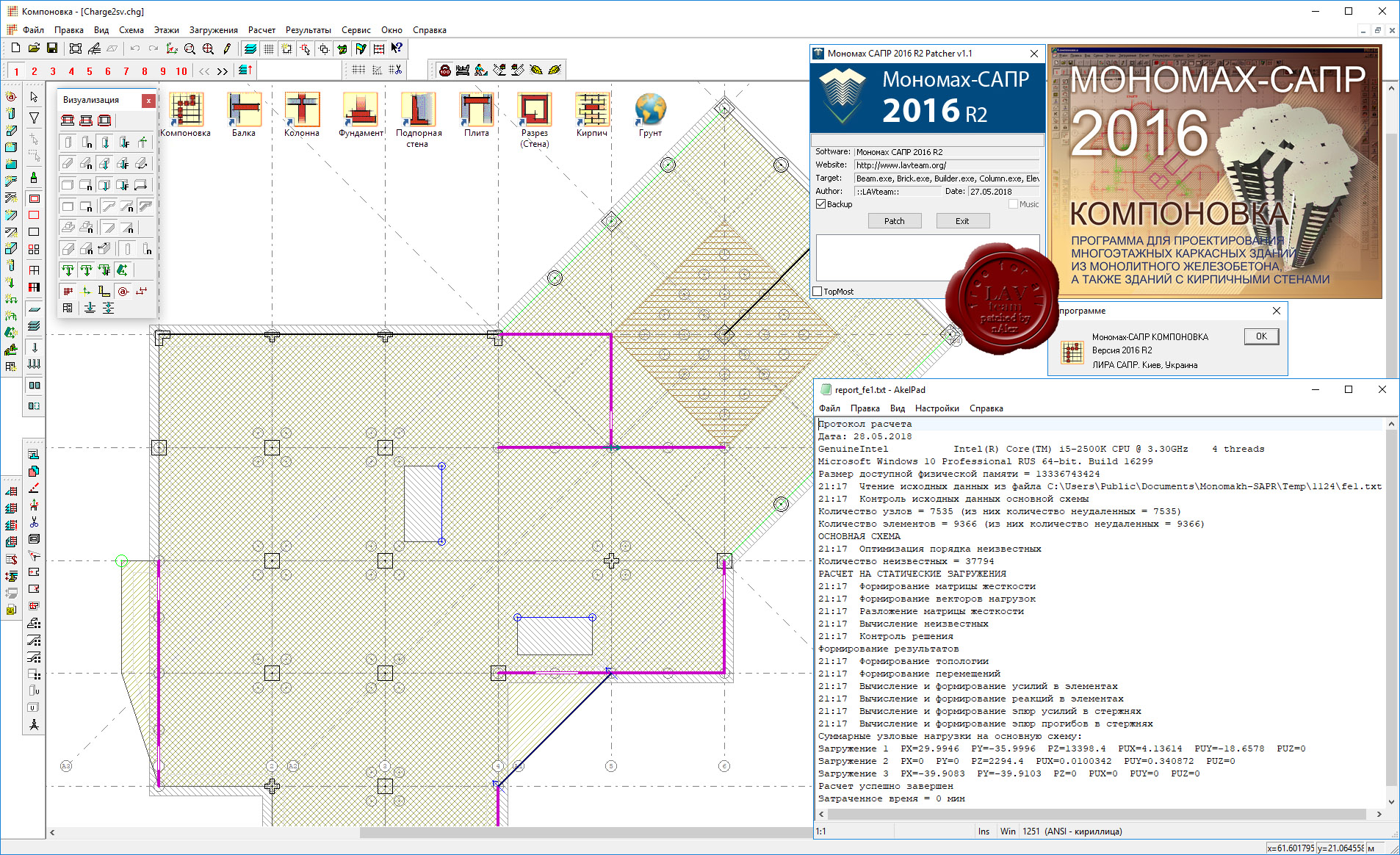Viewport: 1400px width, 855px height.
Task: Open the Балка shortcut icon
Action: (x=244, y=115)
